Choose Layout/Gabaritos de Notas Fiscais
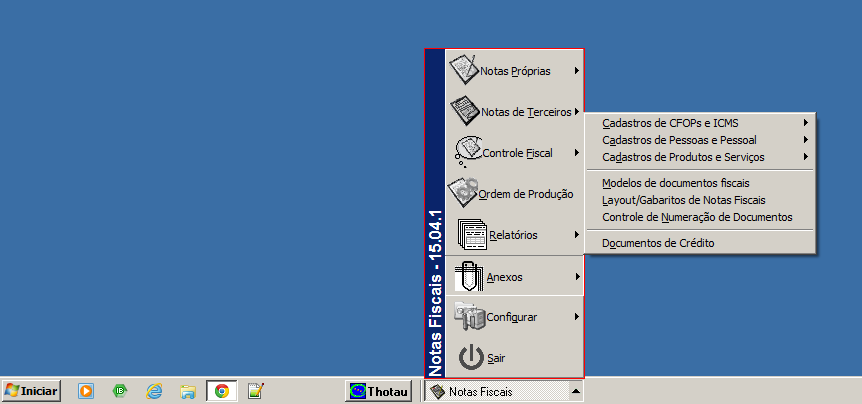Image resolution: width=862 pixels, height=404 pixels. (683, 200)
